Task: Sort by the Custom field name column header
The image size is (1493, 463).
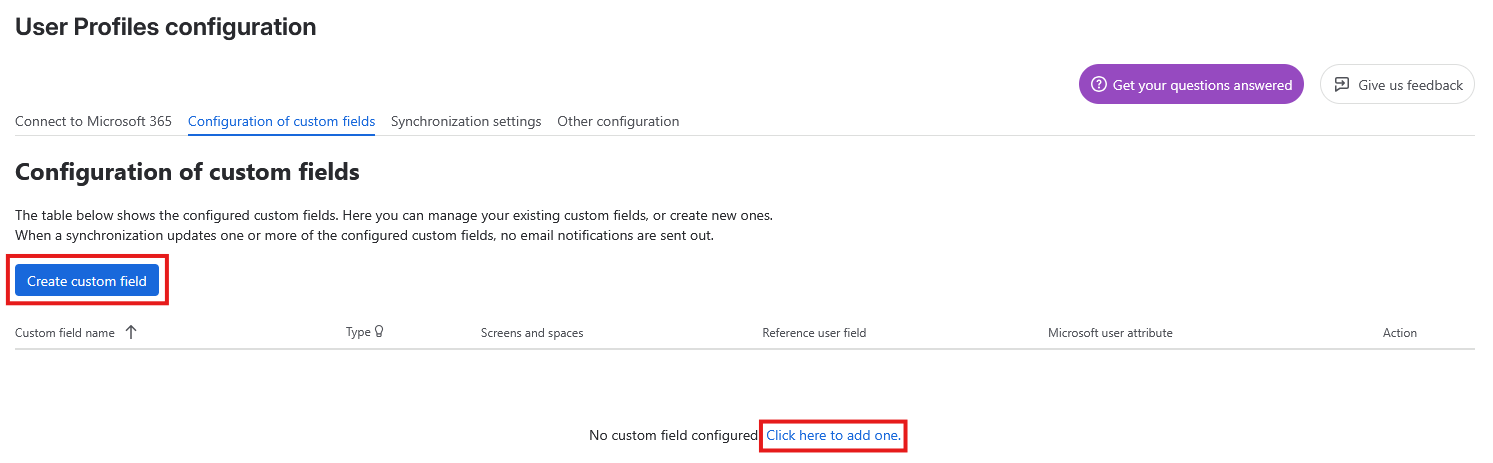Action: click(x=65, y=333)
